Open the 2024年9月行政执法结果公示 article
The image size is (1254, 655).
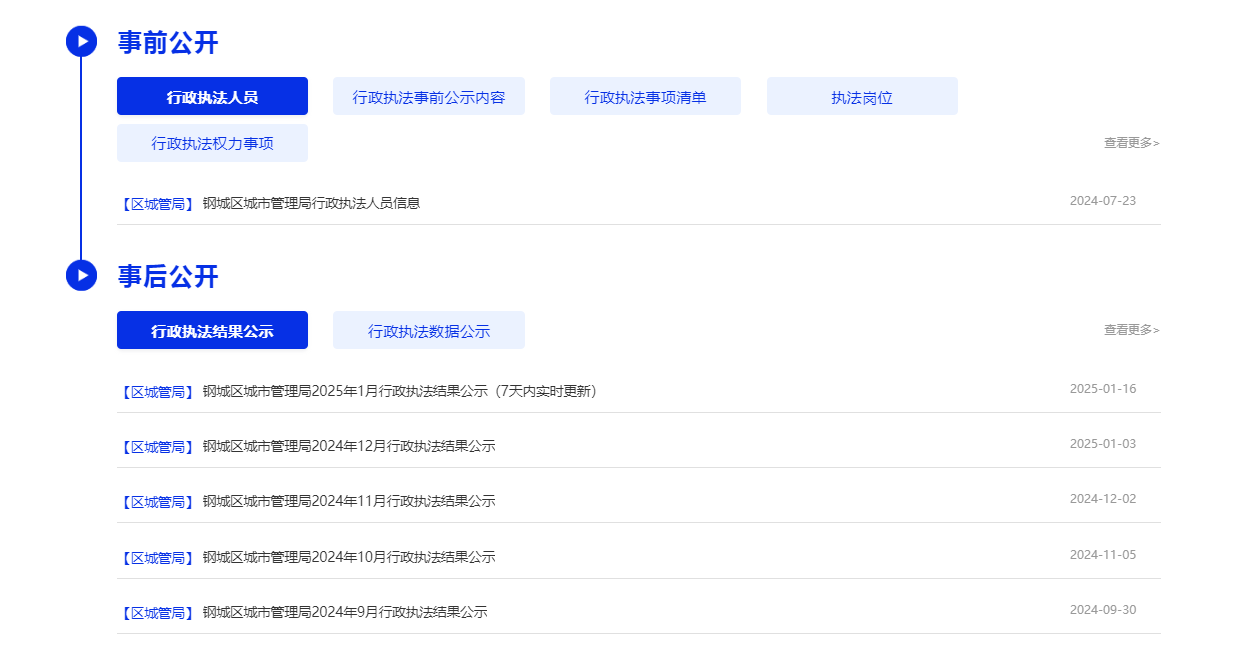[345, 612]
